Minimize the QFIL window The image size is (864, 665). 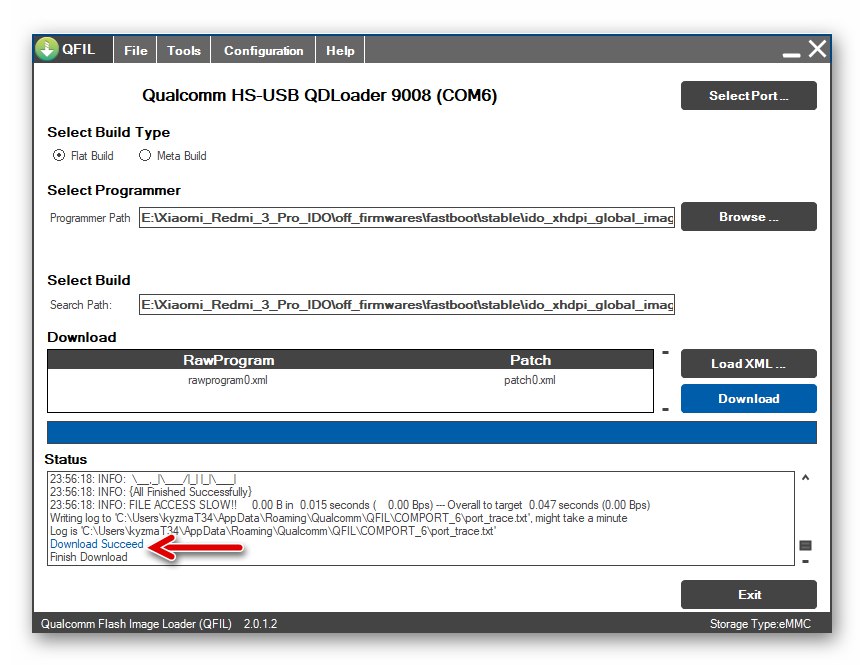tap(791, 55)
